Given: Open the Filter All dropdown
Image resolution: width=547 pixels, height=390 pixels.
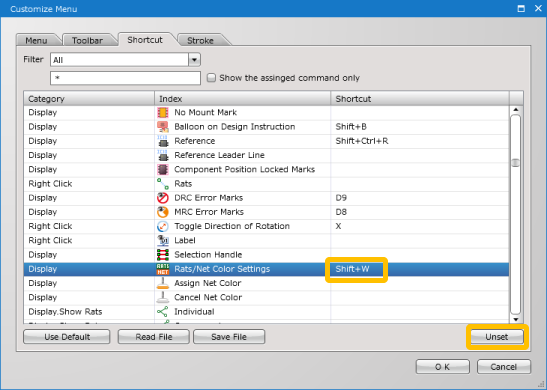Looking at the screenshot, I should [x=194, y=60].
